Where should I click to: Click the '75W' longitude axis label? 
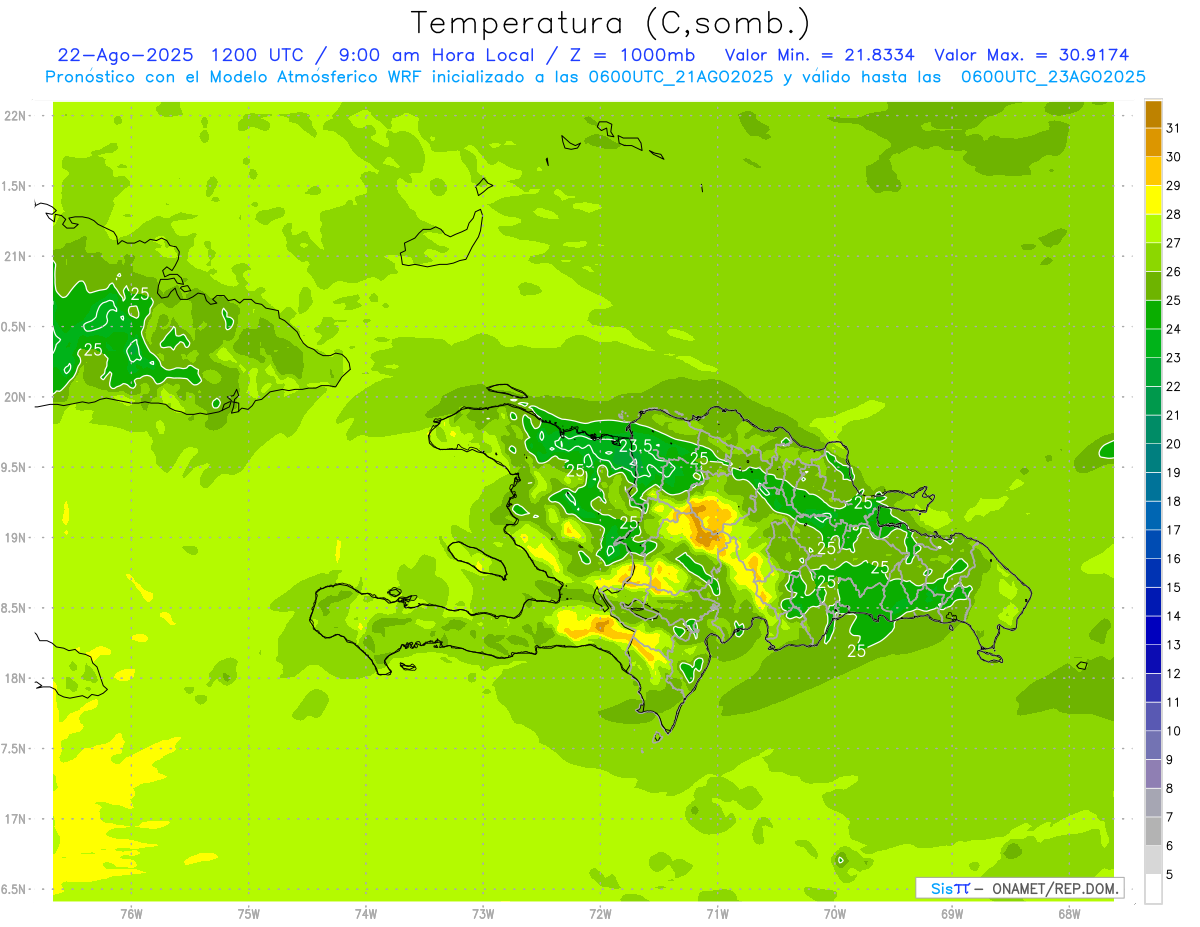(x=249, y=914)
